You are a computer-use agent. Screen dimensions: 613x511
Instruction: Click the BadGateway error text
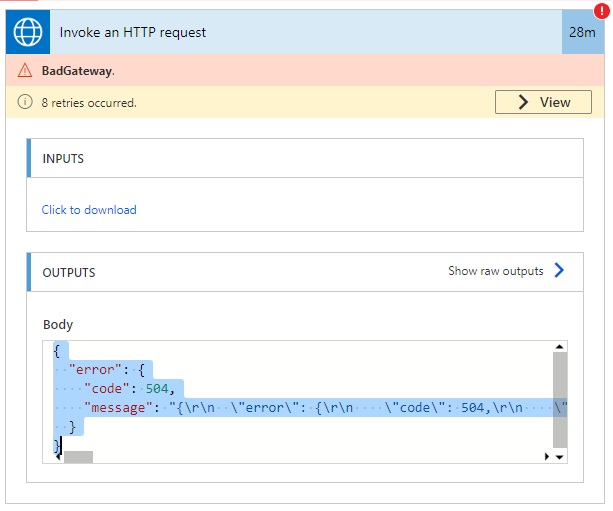78,71
